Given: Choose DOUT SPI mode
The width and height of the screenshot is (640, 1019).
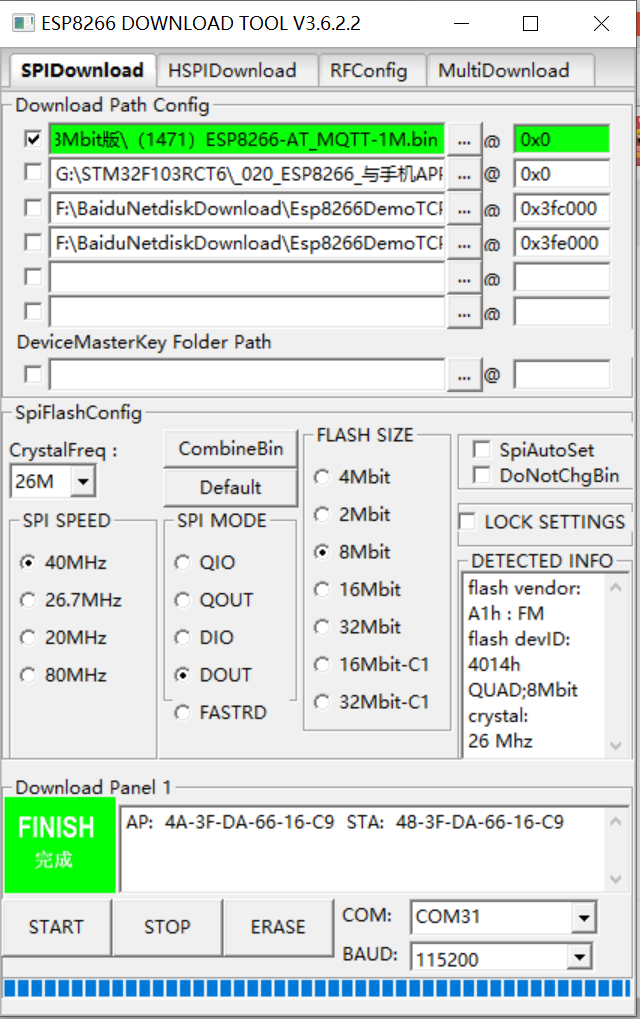Looking at the screenshot, I should tap(213, 675).
